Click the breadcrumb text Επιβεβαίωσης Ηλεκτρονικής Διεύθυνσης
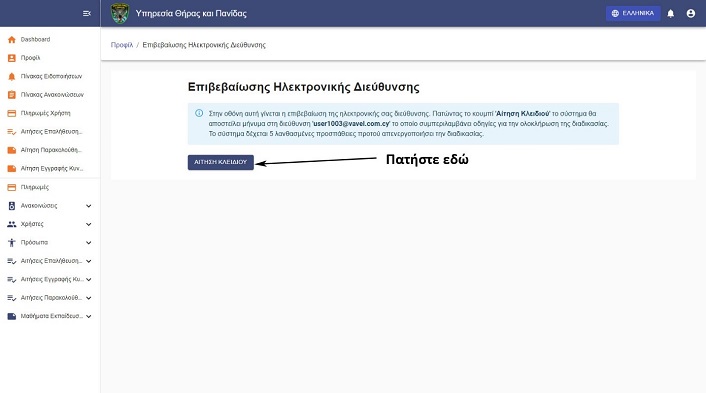This screenshot has height=393, width=706. [204, 45]
